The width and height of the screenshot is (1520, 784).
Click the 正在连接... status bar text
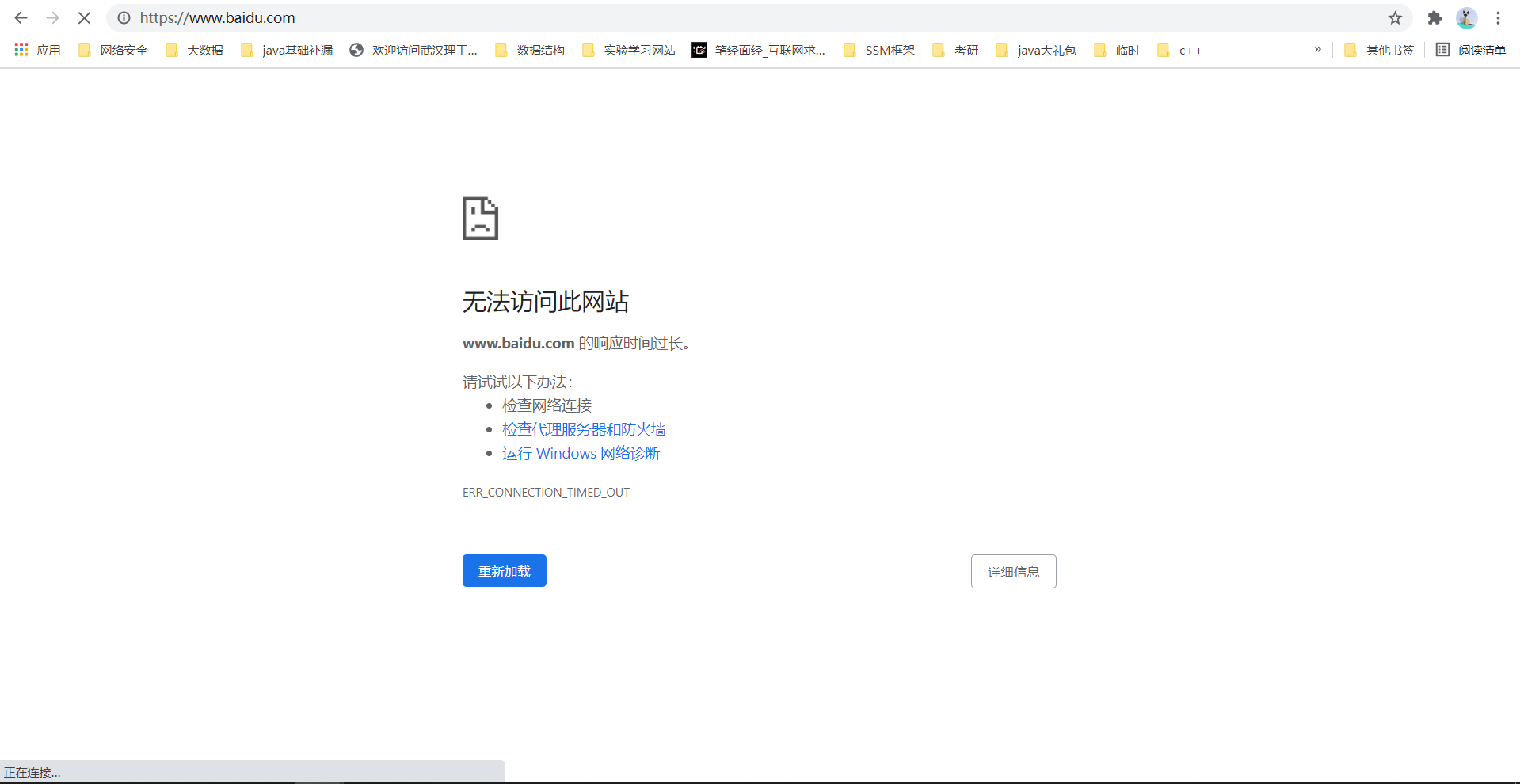tap(32, 773)
